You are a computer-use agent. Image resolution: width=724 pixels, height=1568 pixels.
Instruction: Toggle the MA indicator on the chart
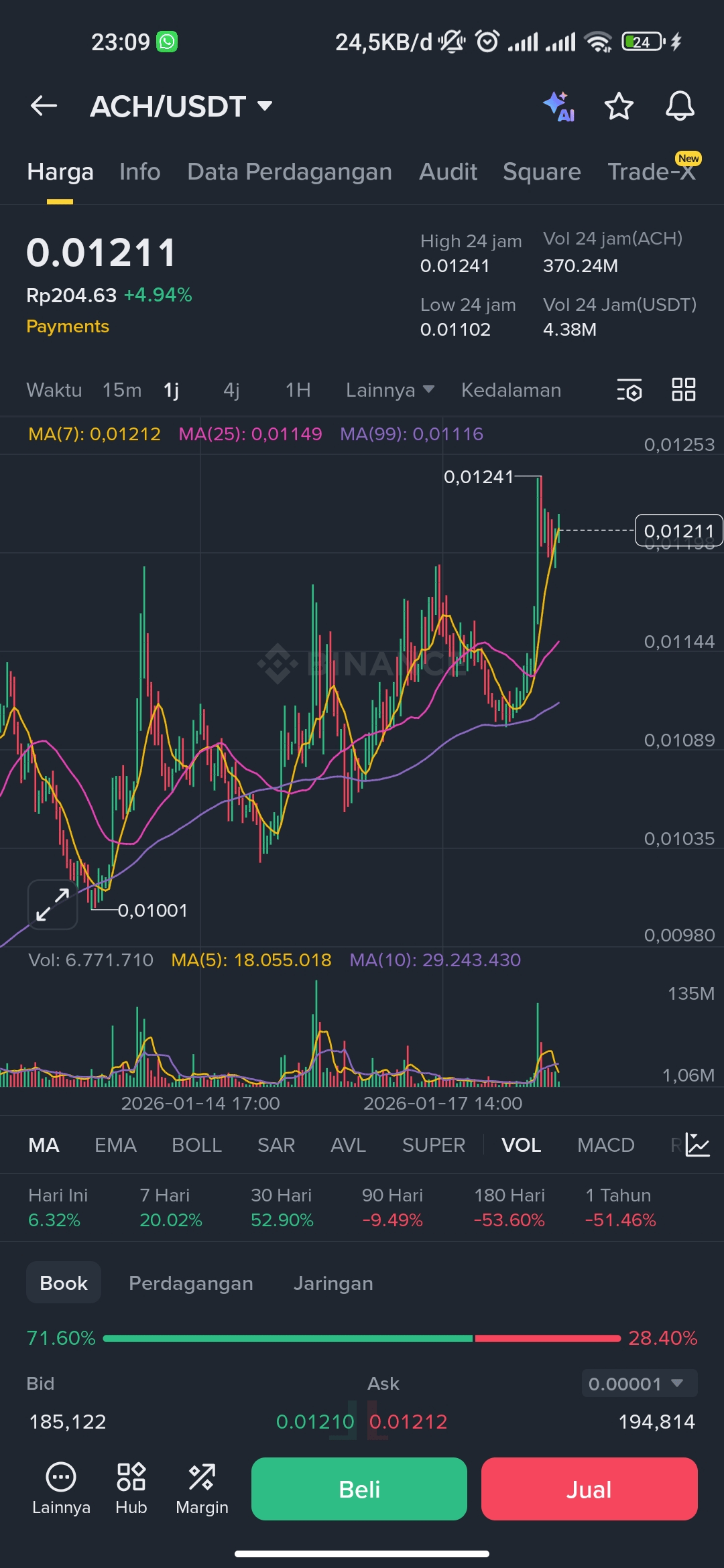click(x=44, y=1145)
